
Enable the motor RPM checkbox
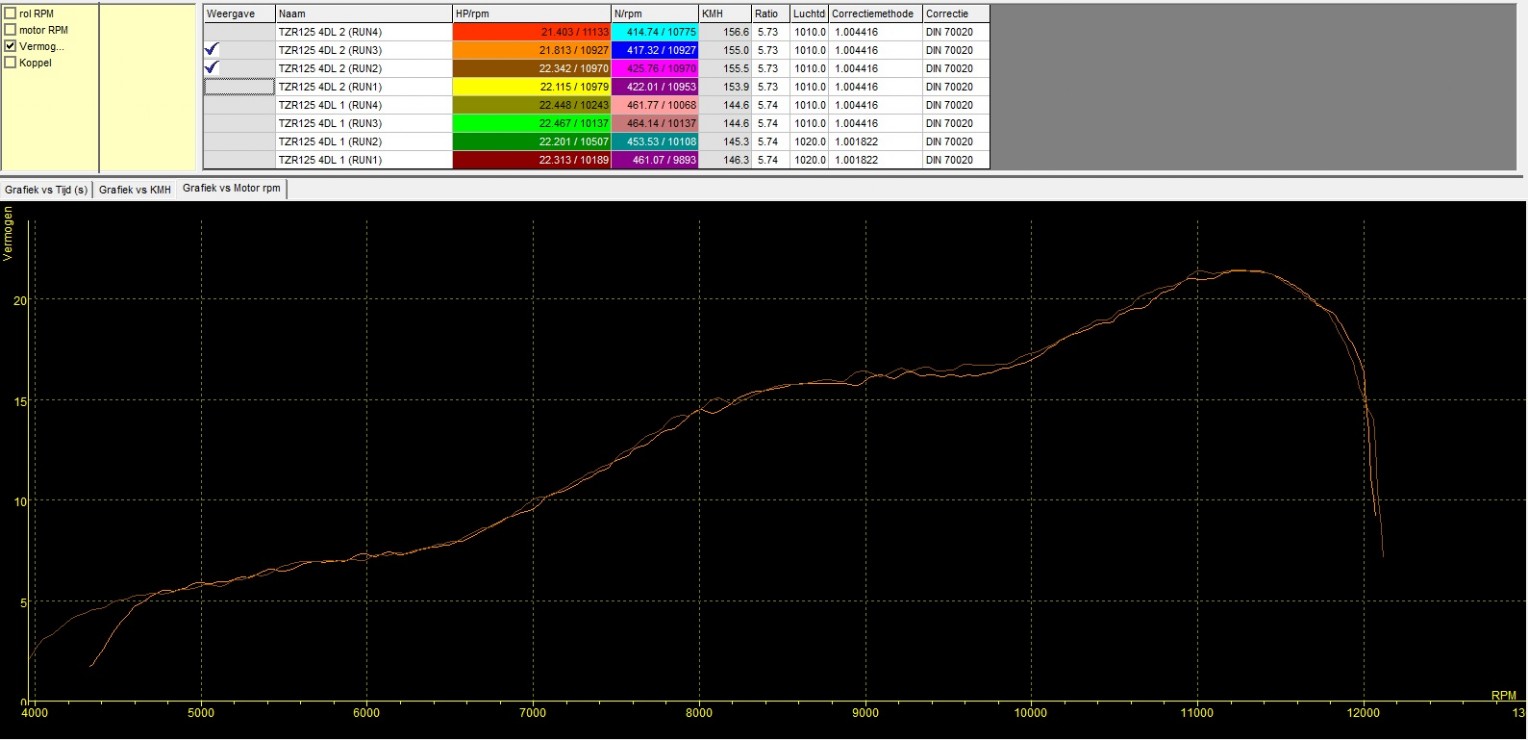click(x=10, y=30)
